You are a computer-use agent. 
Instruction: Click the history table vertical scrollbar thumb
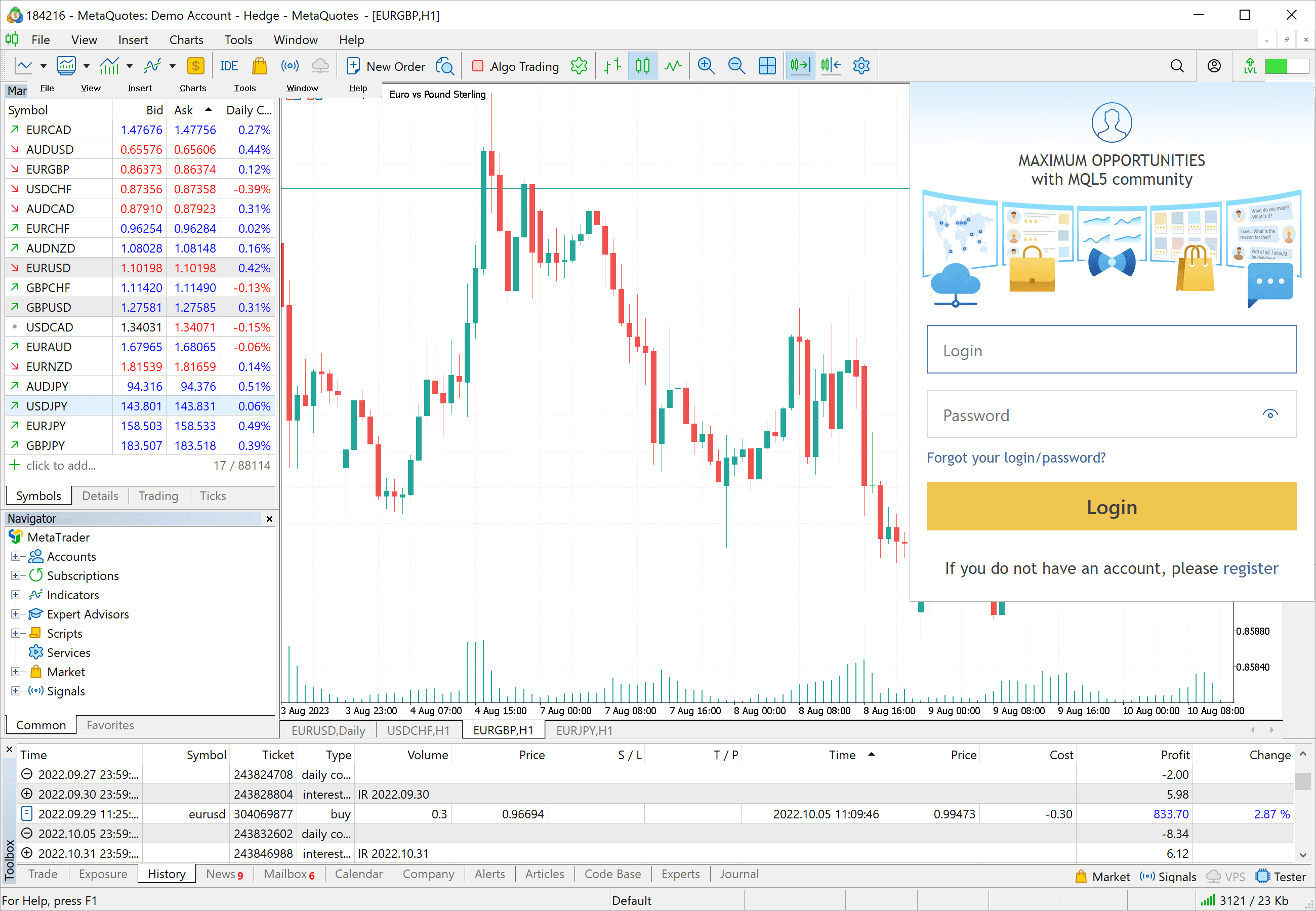pos(1302,781)
